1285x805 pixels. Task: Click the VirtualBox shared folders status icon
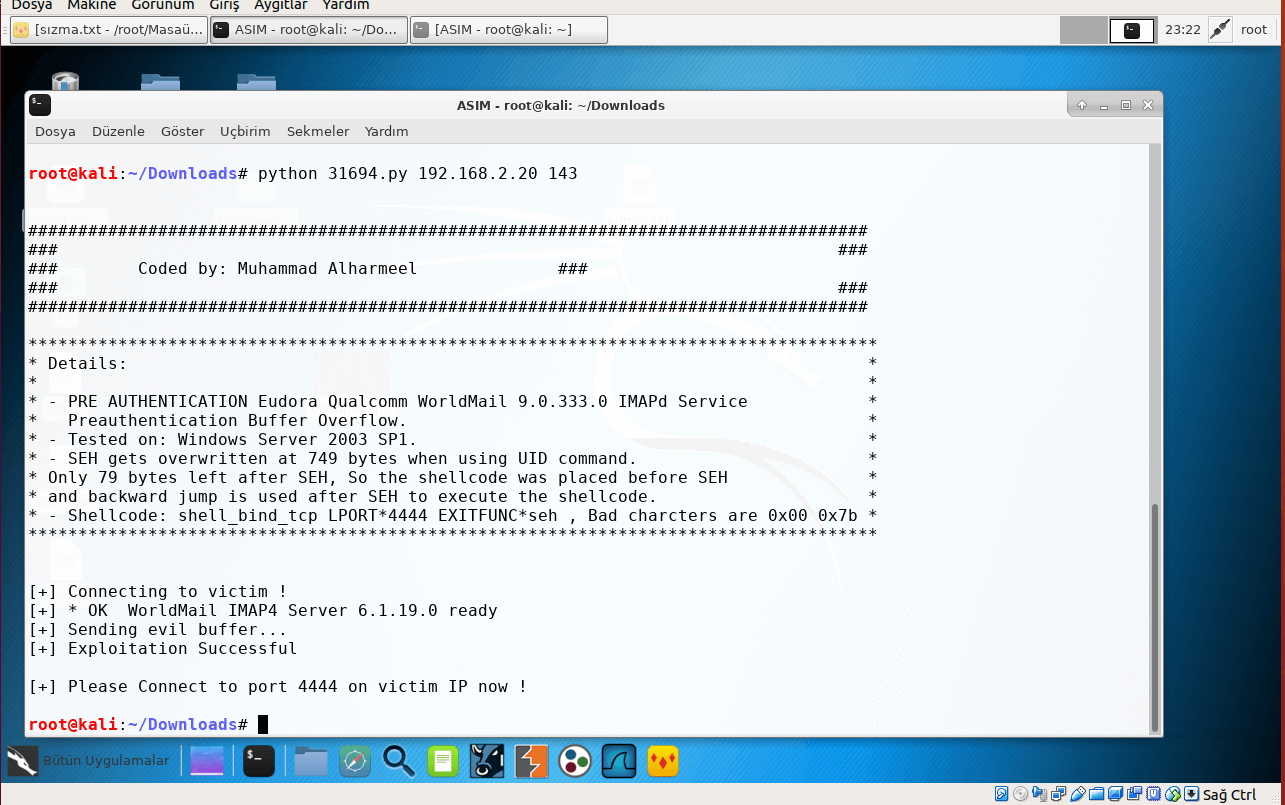[1097, 794]
